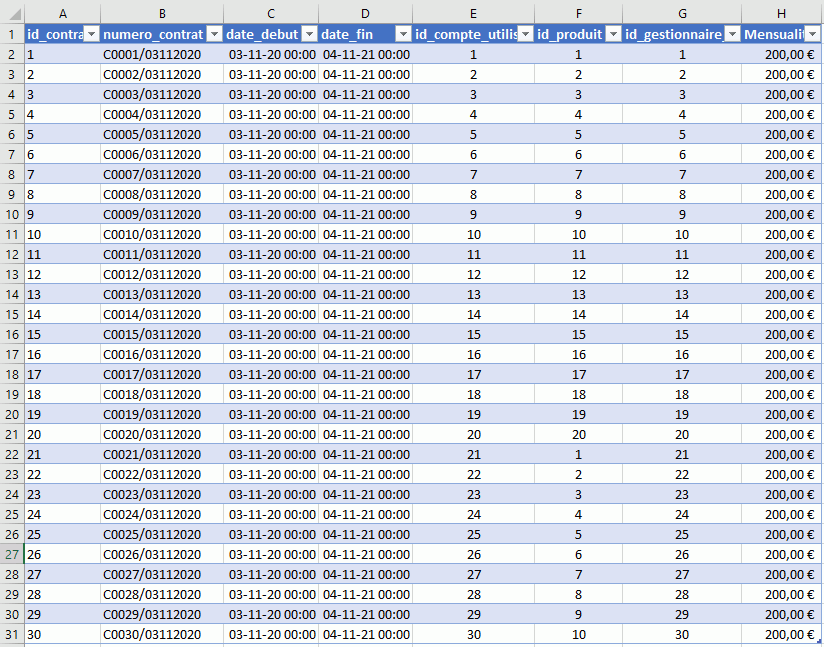Open the date_fin filter dropdown
Image resolution: width=824 pixels, height=647 pixels.
click(404, 35)
